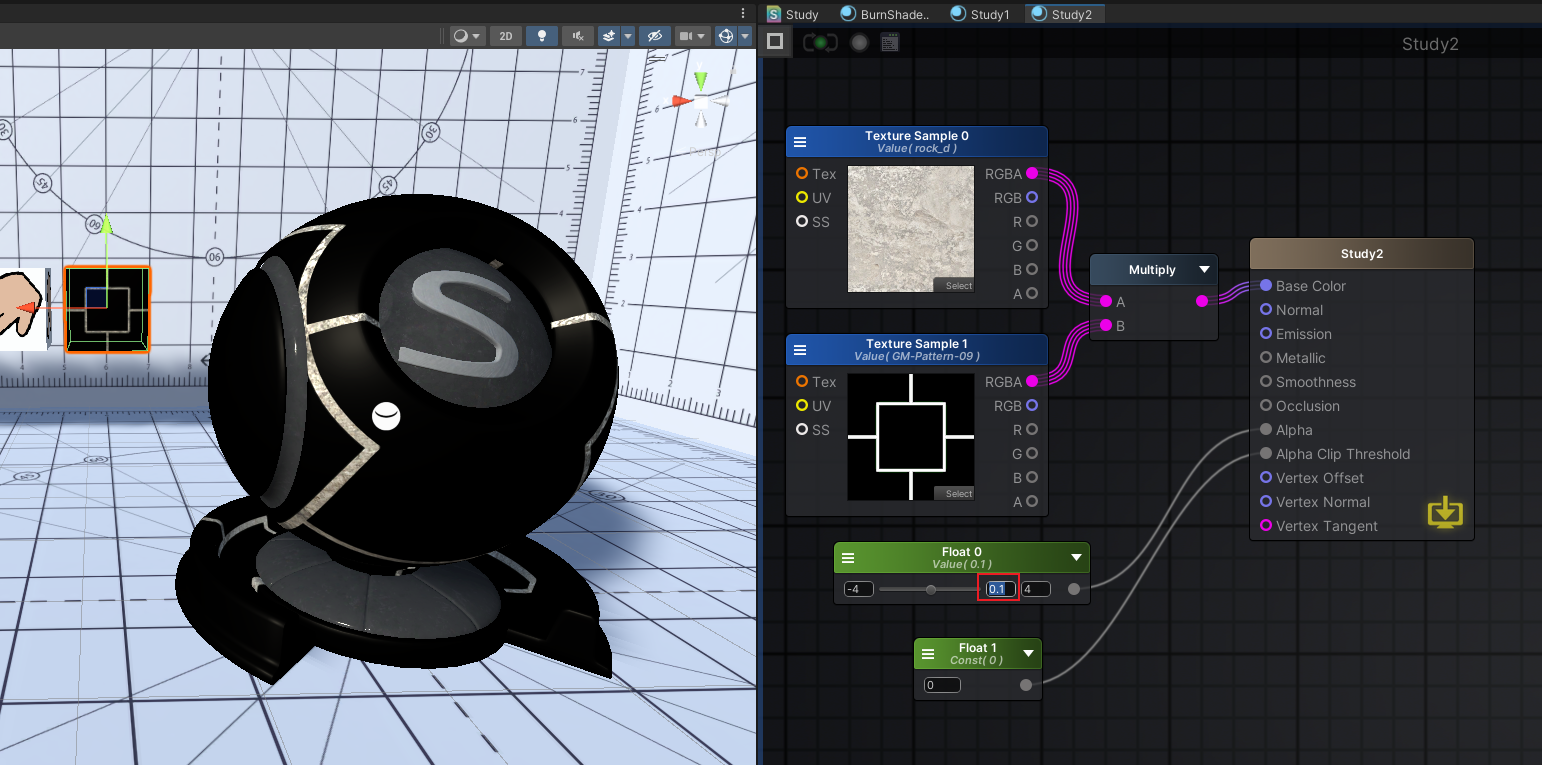Viewport: 1542px width, 765px height.
Task: Click Float 0 output port
Action: click(x=1074, y=589)
